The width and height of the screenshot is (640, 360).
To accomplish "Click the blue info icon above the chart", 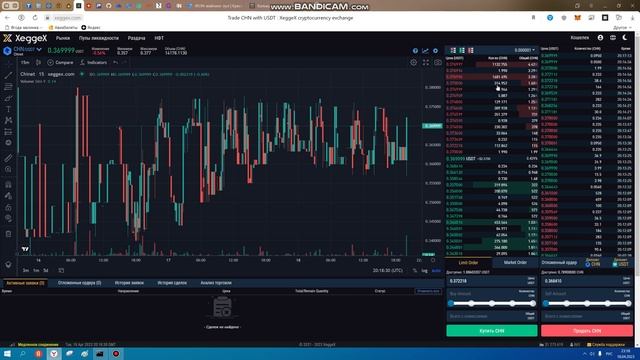I will click(415, 51).
